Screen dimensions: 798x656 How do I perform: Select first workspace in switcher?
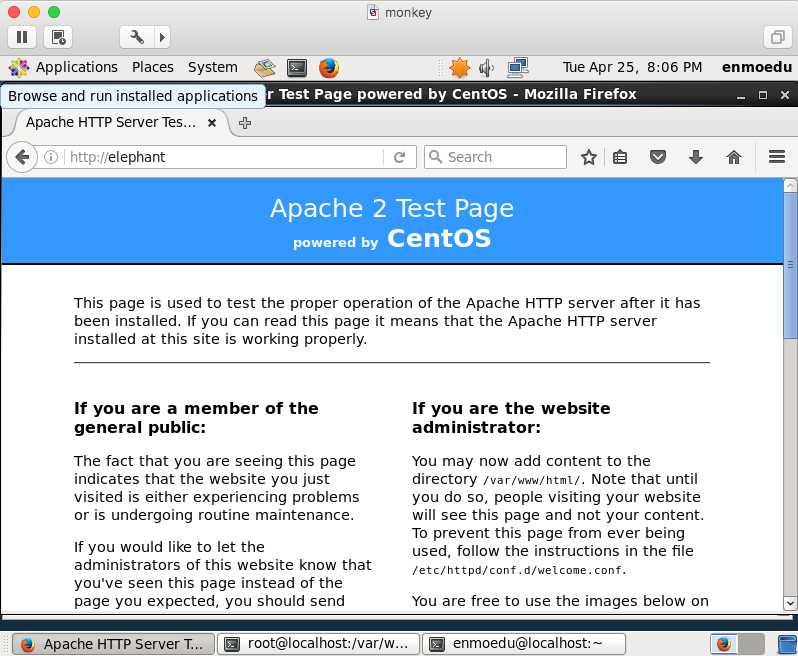coord(724,644)
